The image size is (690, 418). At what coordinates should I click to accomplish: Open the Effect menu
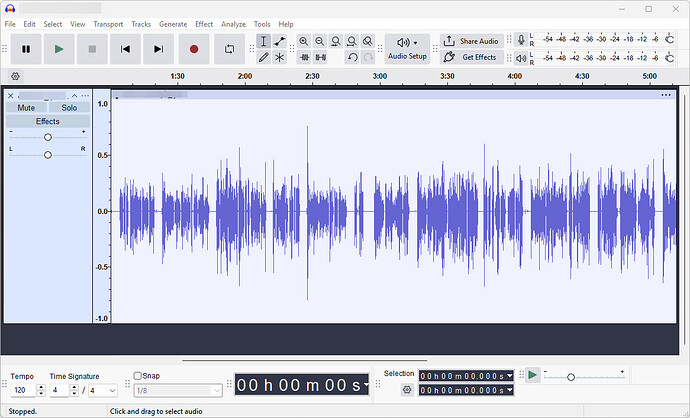click(x=204, y=24)
